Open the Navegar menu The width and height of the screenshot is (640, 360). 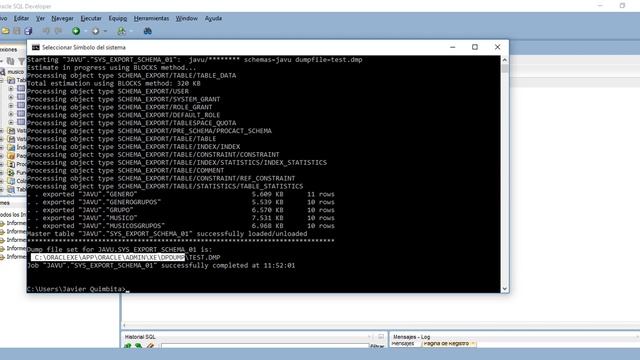tap(62, 18)
